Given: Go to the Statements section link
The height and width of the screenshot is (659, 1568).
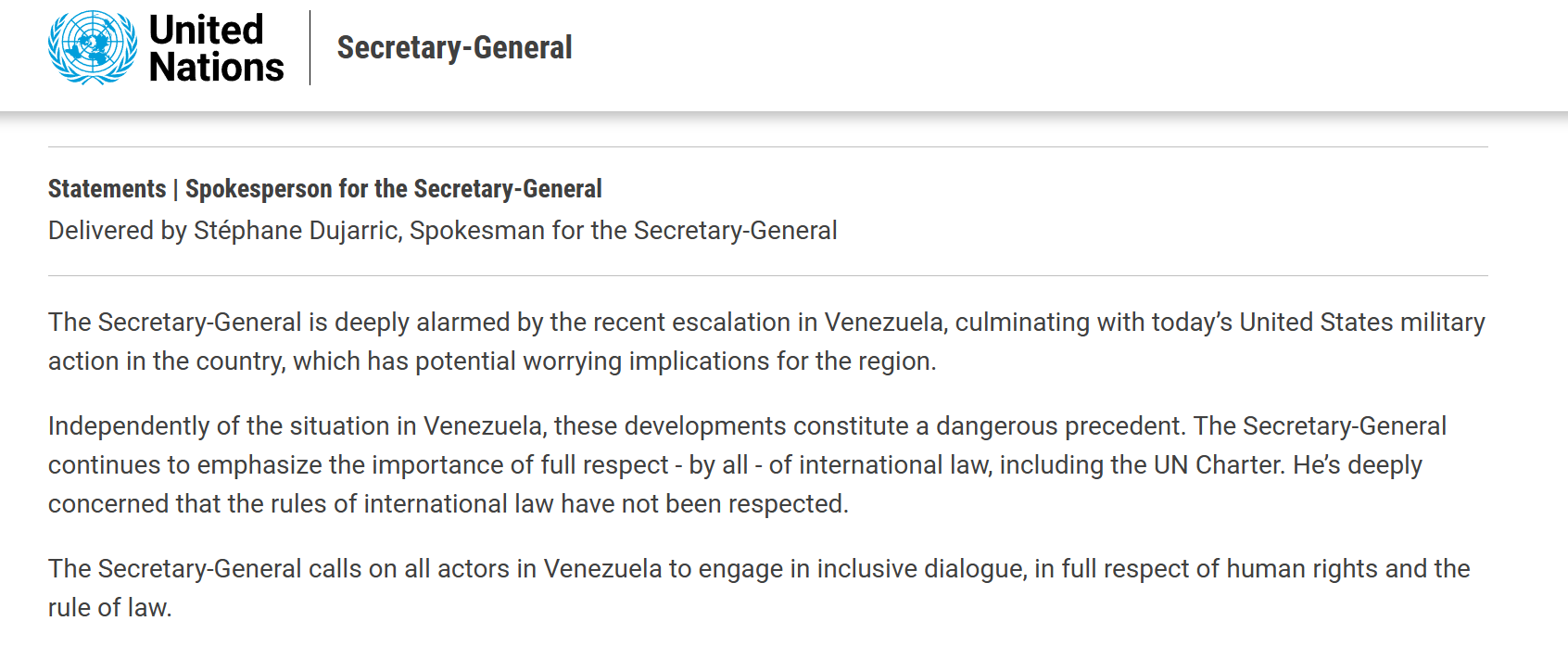Looking at the screenshot, I should [107, 189].
